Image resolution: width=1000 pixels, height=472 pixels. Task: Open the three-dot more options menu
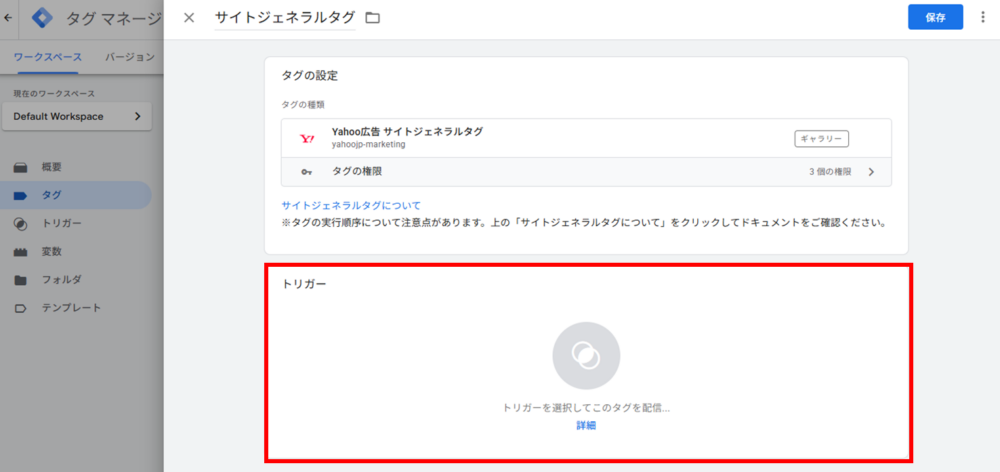click(x=982, y=18)
